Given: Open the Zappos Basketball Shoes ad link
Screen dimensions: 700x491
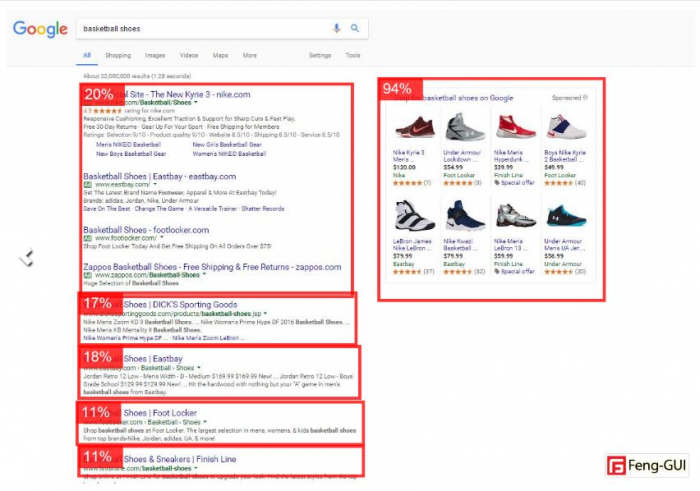Looking at the screenshot, I should 212,267.
